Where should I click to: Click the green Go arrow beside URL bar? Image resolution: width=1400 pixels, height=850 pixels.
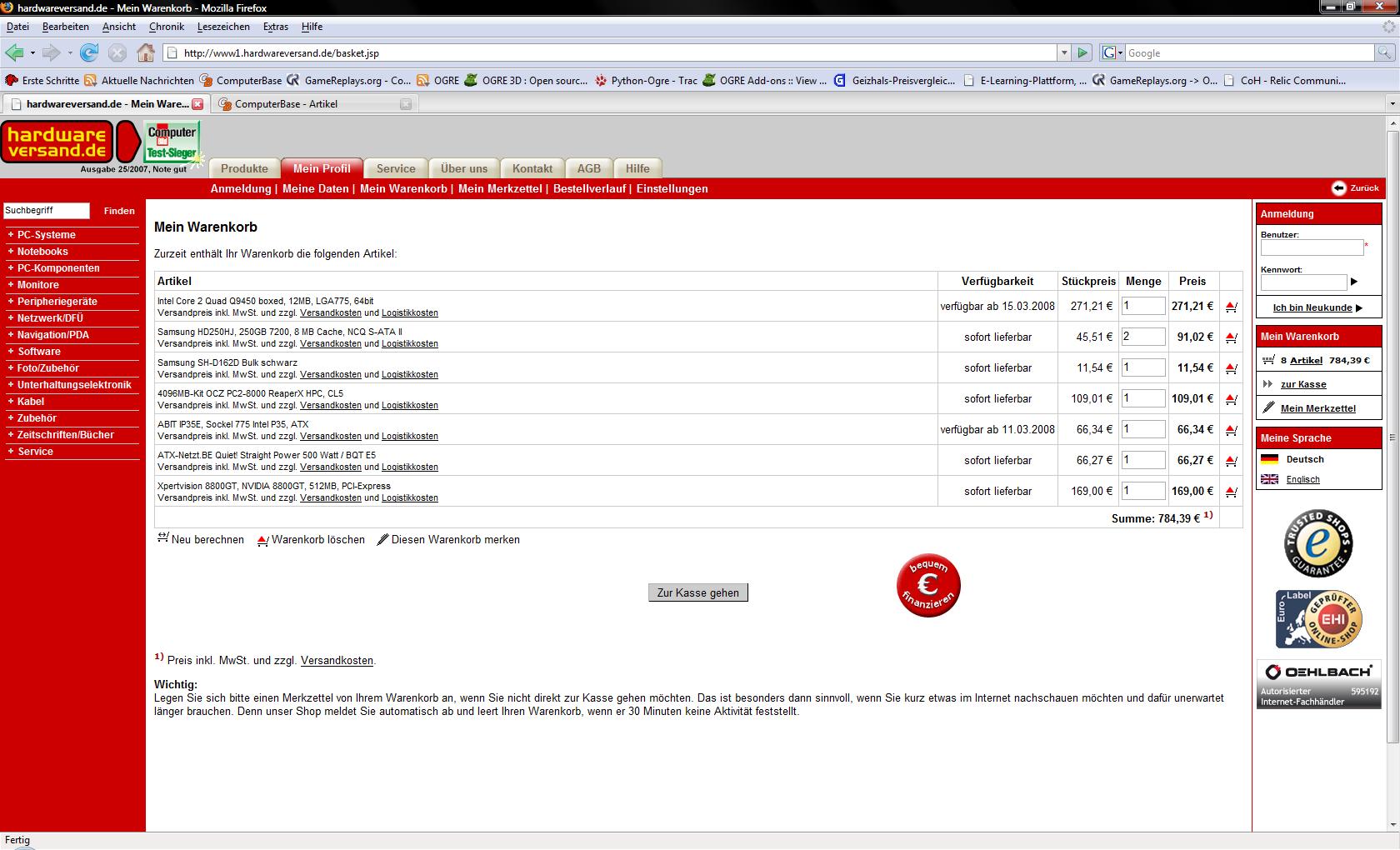coord(1082,52)
